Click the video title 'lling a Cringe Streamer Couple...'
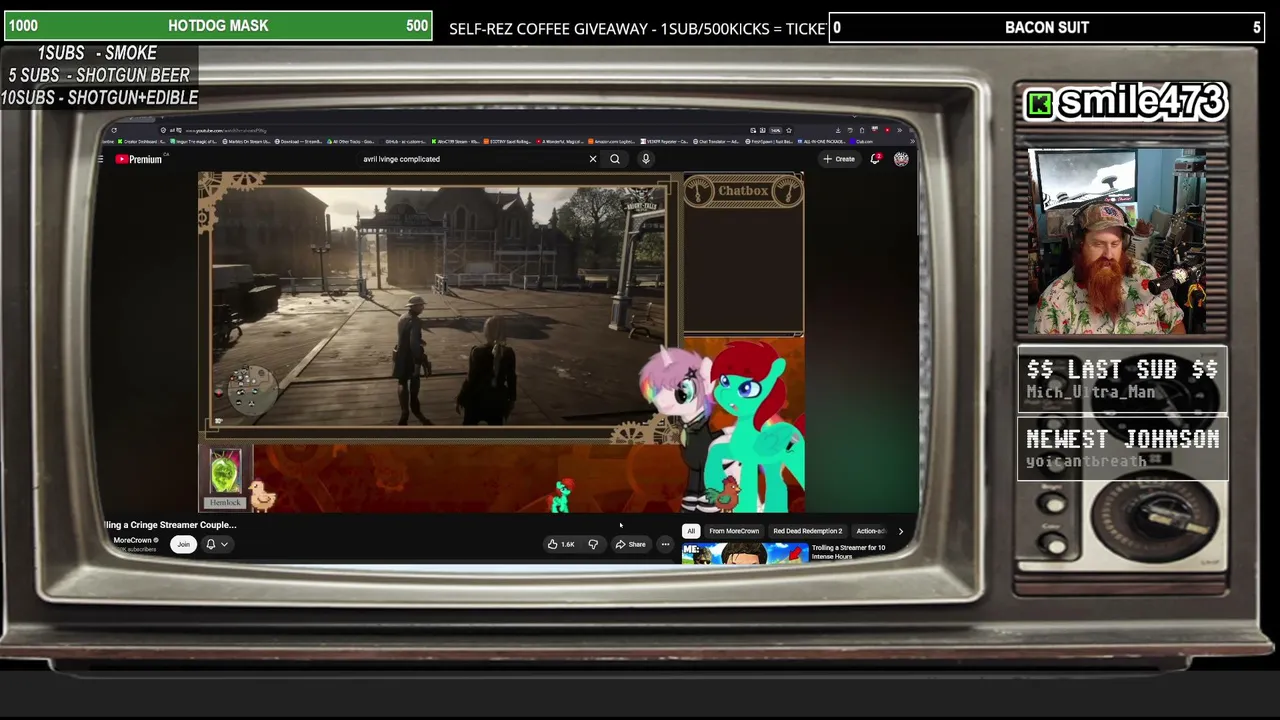The width and height of the screenshot is (1280, 720). [x=170, y=525]
